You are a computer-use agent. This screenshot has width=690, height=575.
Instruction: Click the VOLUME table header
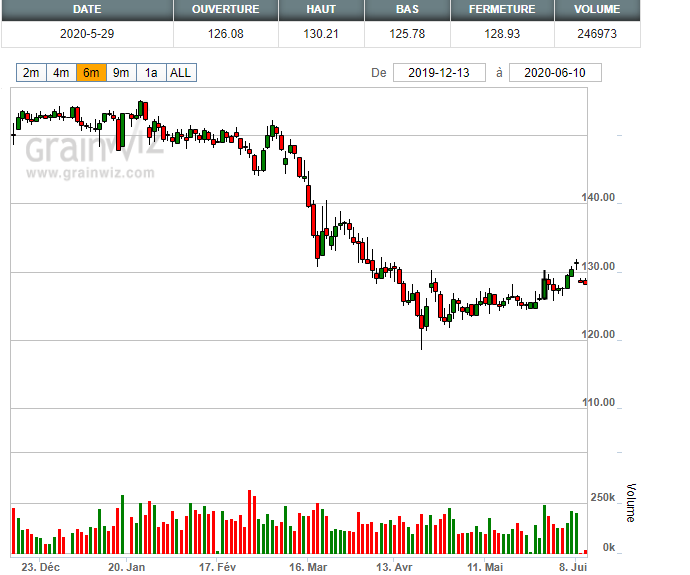pos(598,9)
